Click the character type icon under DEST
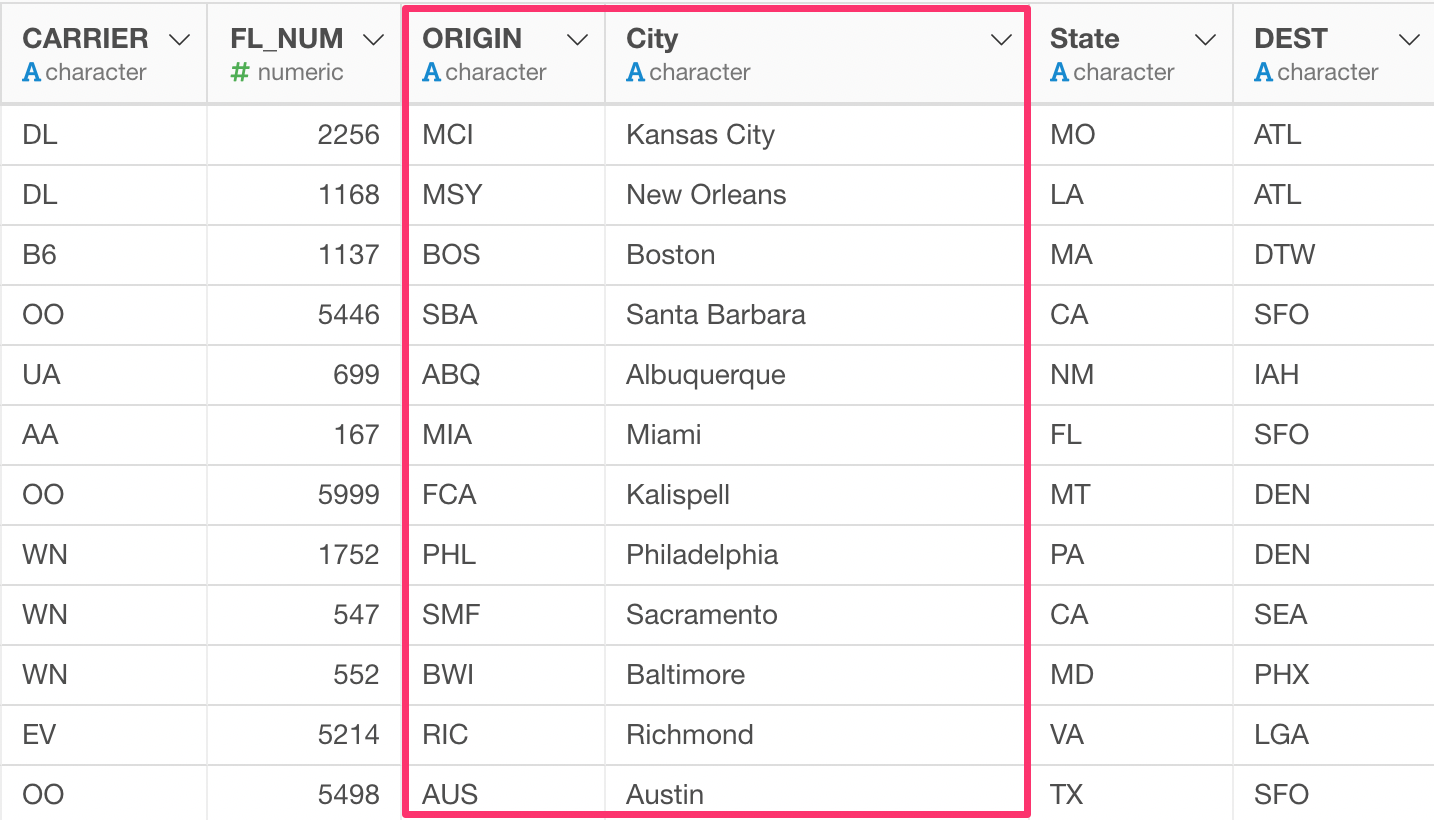Viewport: 1434px width, 820px height. tap(1264, 72)
